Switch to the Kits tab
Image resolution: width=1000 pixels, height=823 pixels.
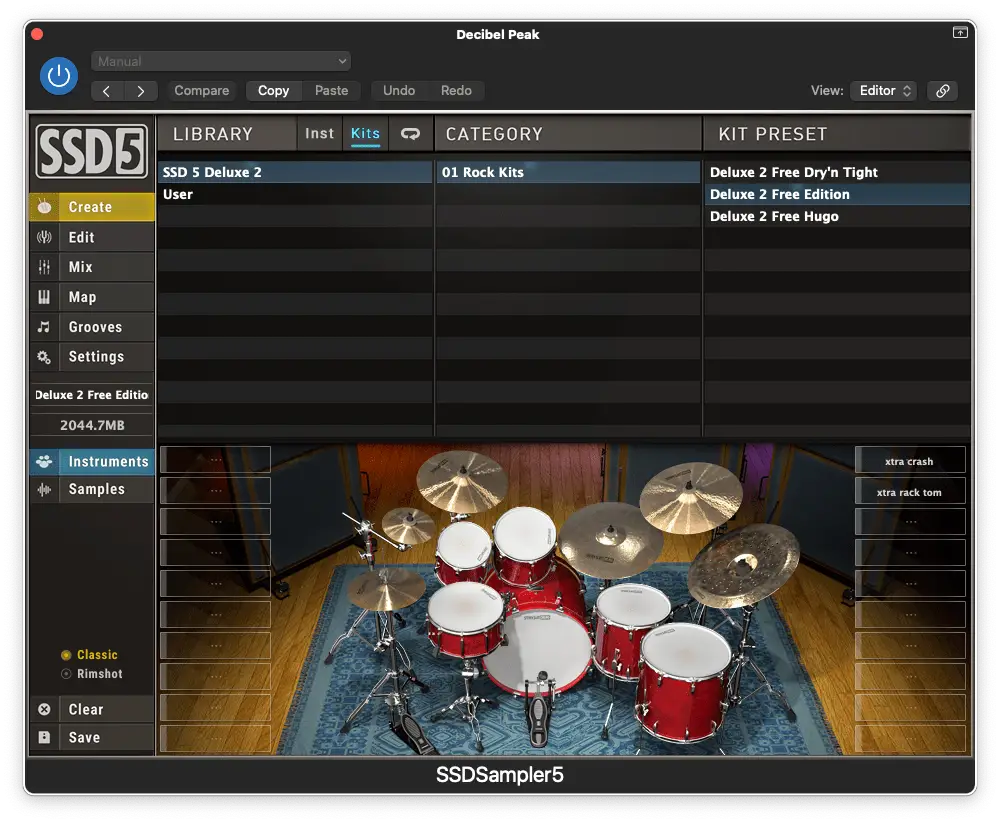(x=365, y=133)
